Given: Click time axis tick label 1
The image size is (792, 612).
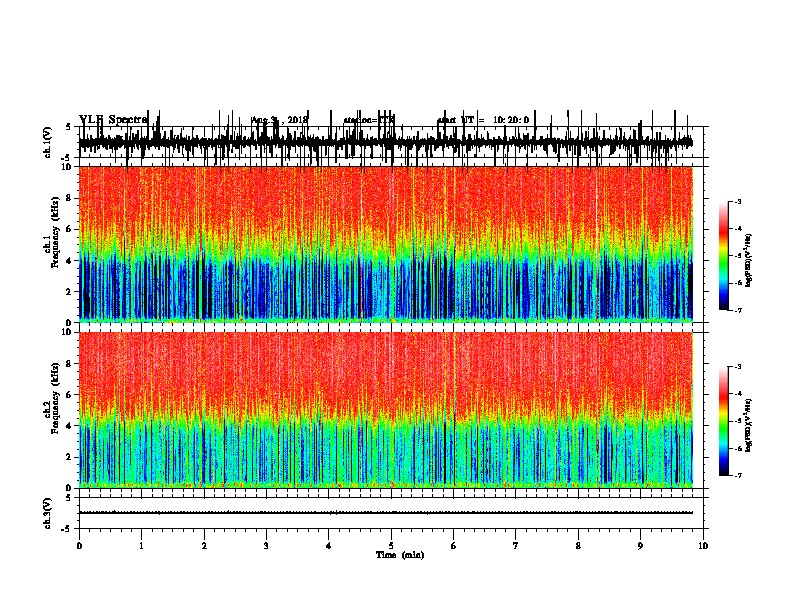Looking at the screenshot, I should [141, 546].
